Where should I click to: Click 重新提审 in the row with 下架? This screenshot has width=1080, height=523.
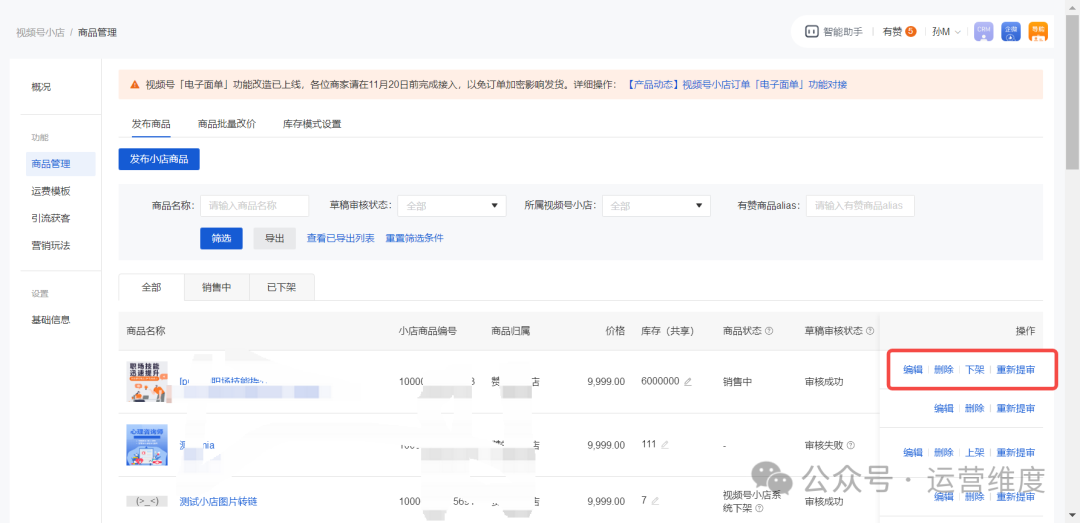(1015, 370)
